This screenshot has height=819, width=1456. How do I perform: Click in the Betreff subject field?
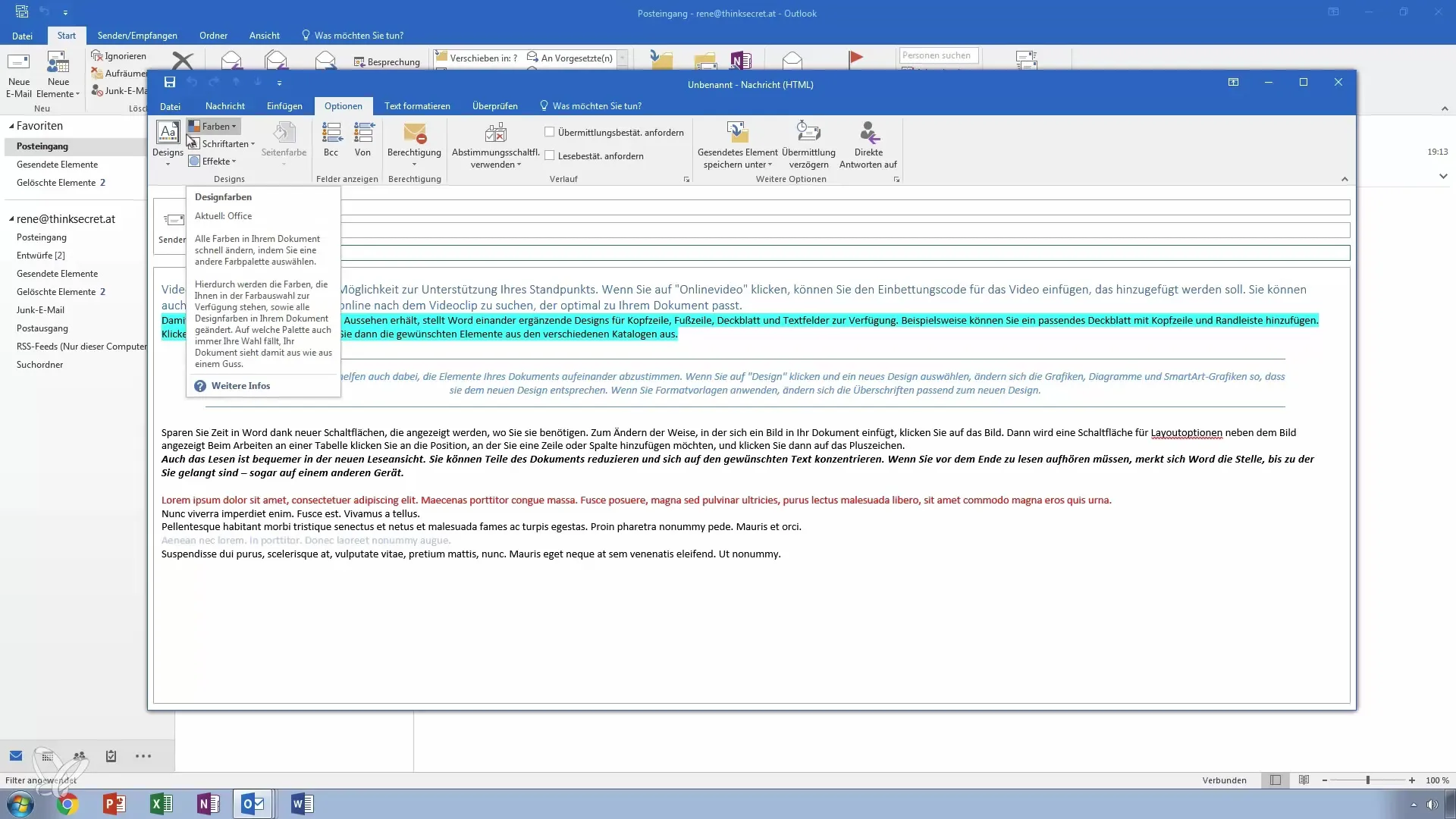tap(846, 253)
